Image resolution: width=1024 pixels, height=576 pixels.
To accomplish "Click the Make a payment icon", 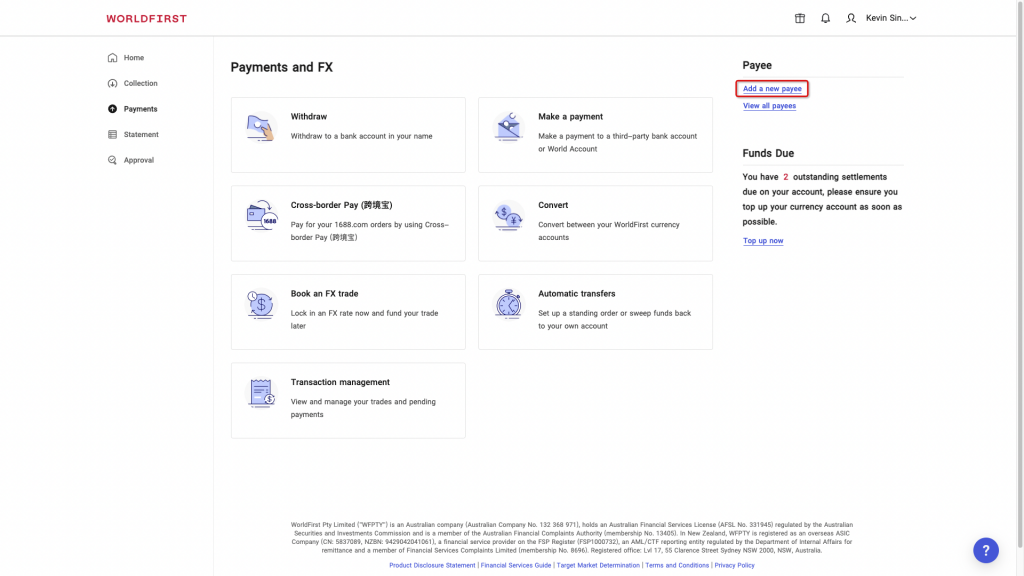I will pos(509,127).
